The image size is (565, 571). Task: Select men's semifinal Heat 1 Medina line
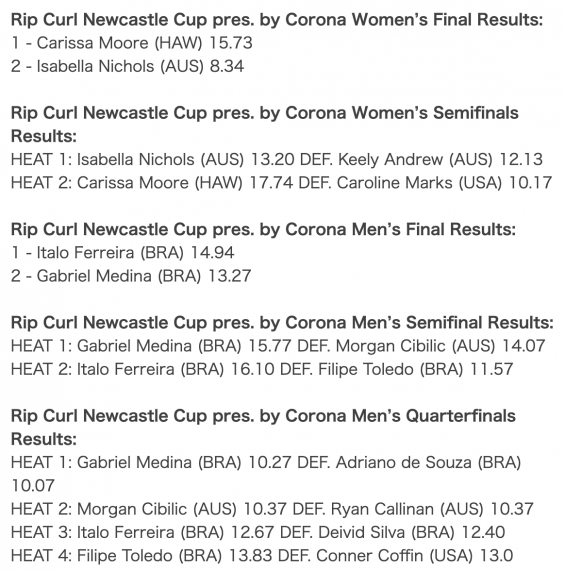[278, 346]
